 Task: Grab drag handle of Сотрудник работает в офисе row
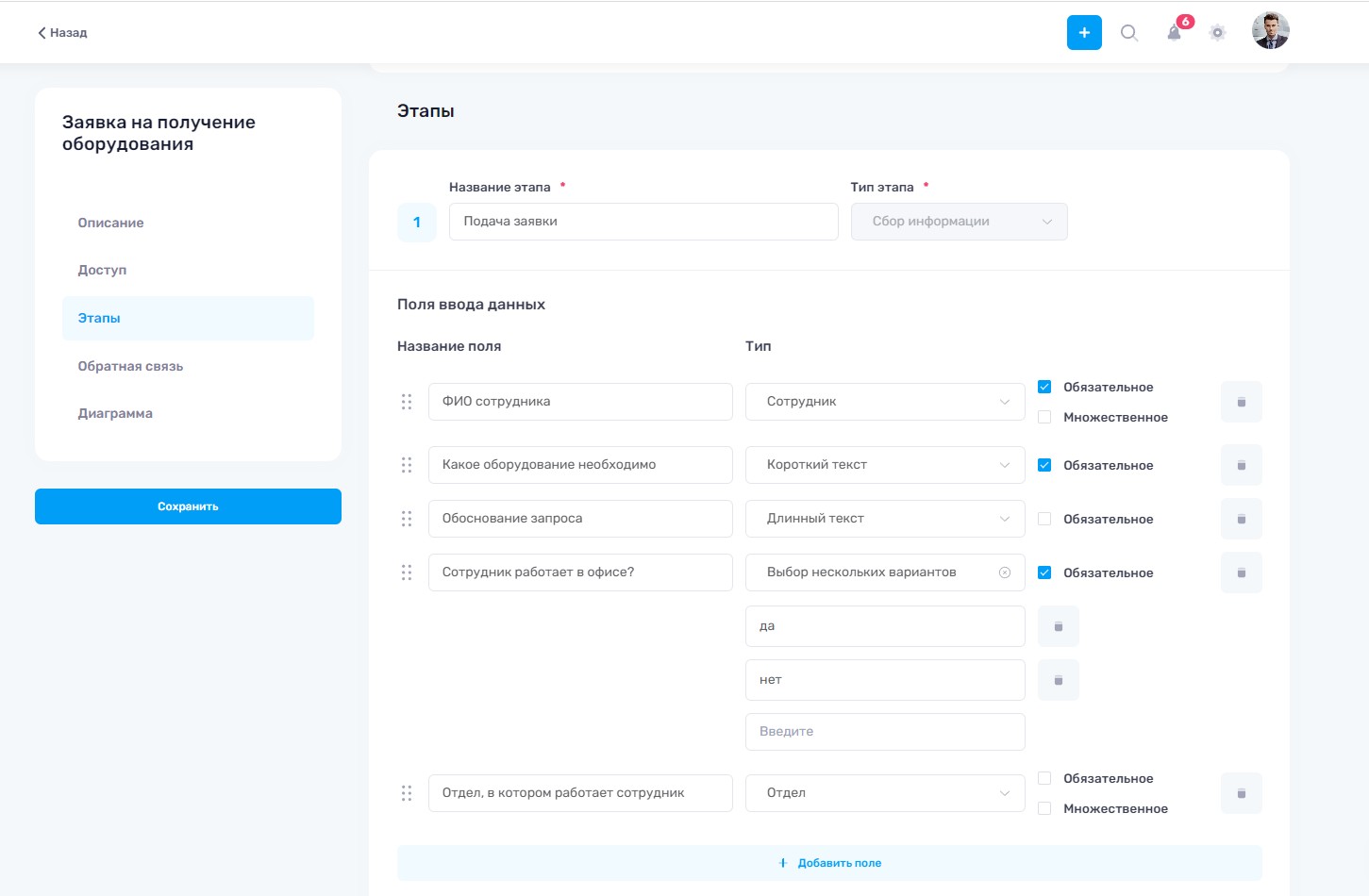[x=407, y=572]
